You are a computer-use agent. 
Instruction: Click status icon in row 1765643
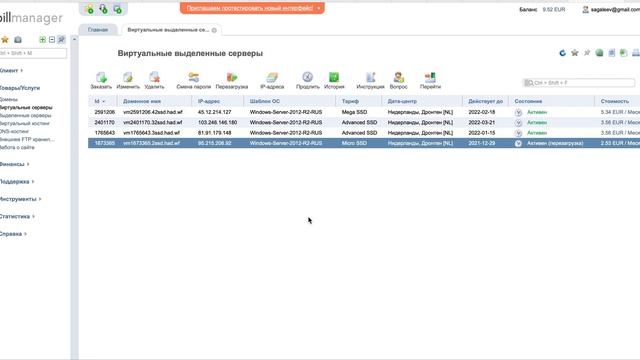(x=518, y=133)
